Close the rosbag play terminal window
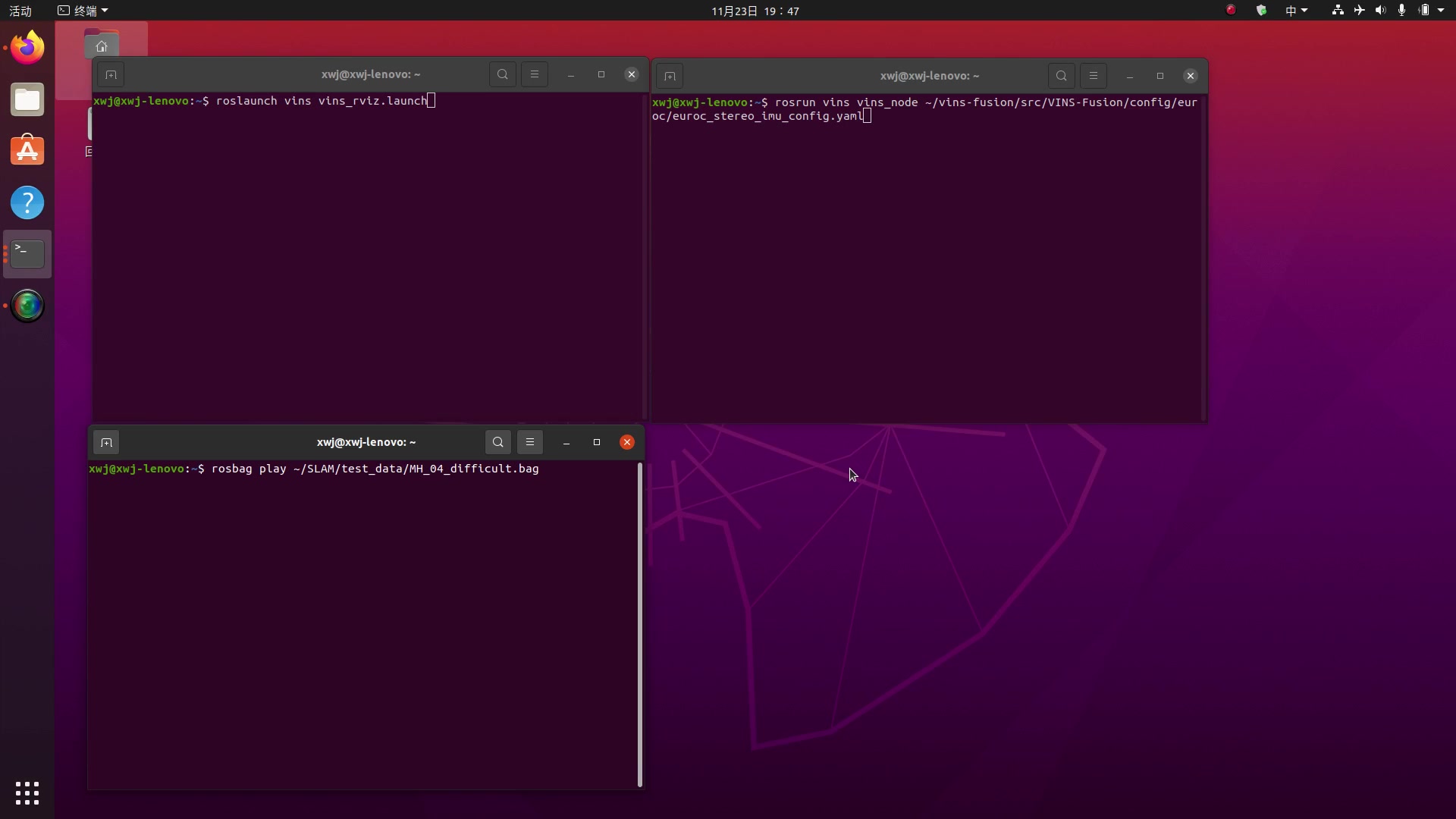This screenshot has height=819, width=1456. tap(627, 442)
